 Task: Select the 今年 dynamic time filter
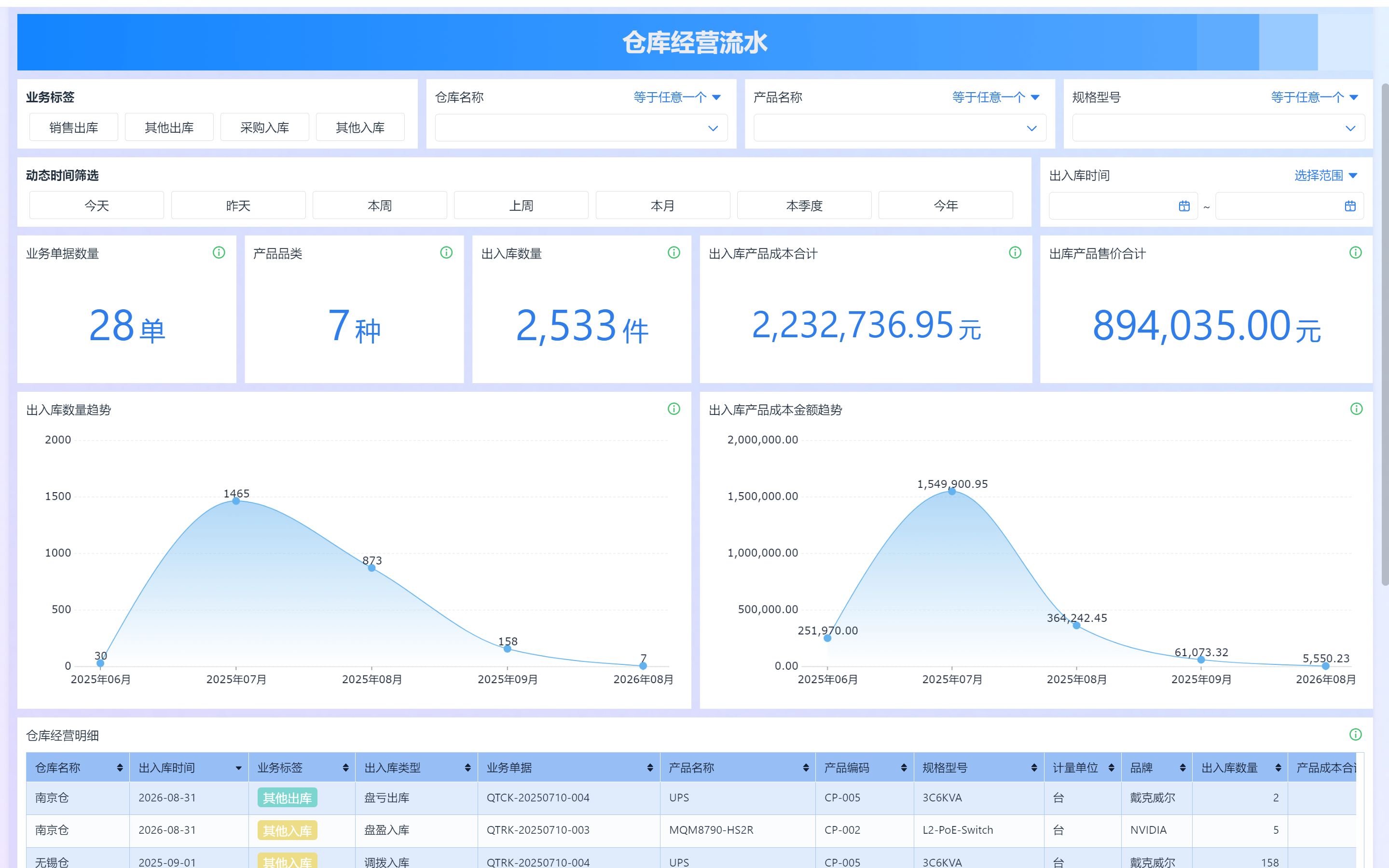[x=945, y=206]
